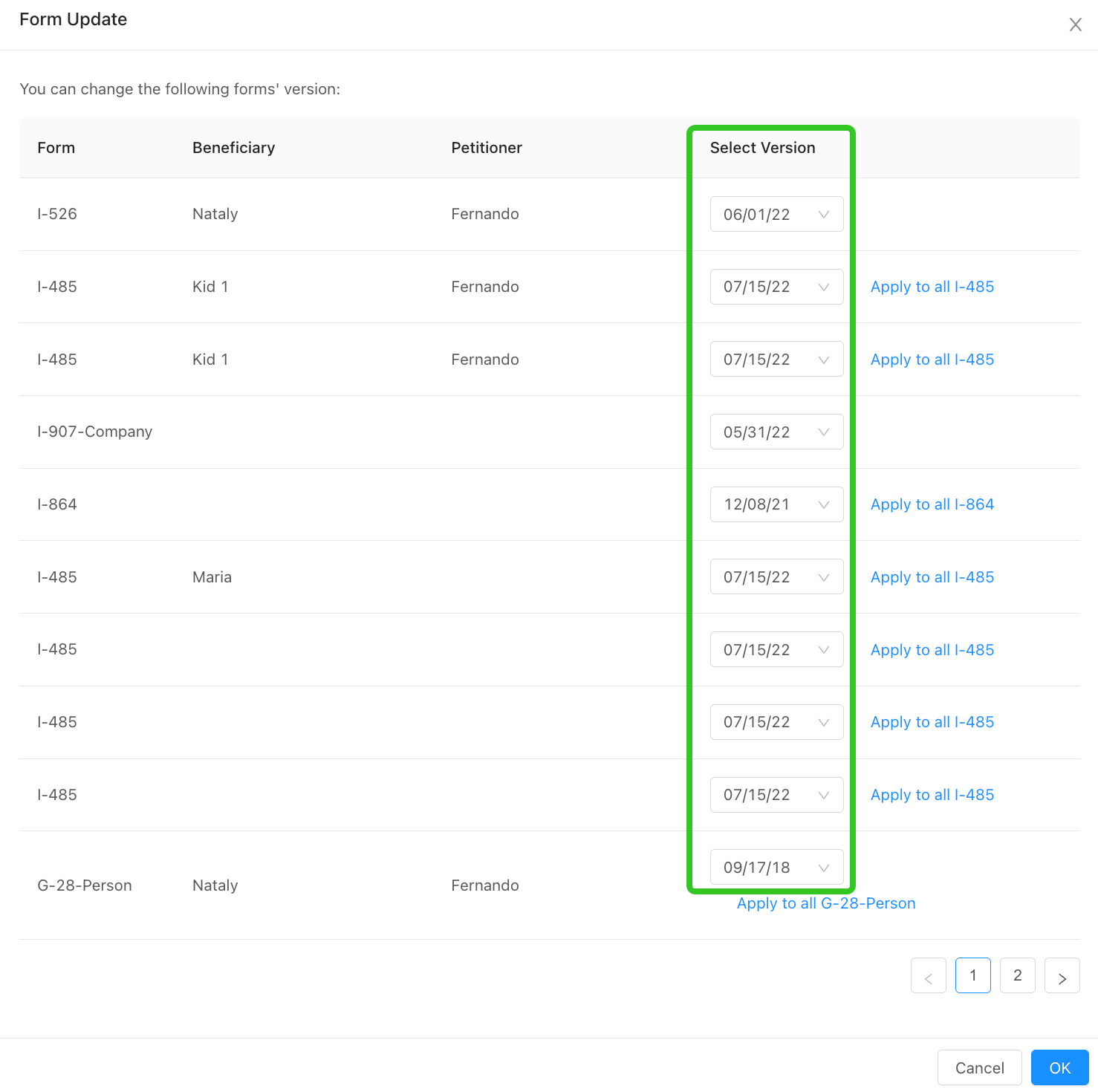The height and width of the screenshot is (1092, 1098).
Task: Open version dropdown for I-907-Company row
Action: pos(776,432)
